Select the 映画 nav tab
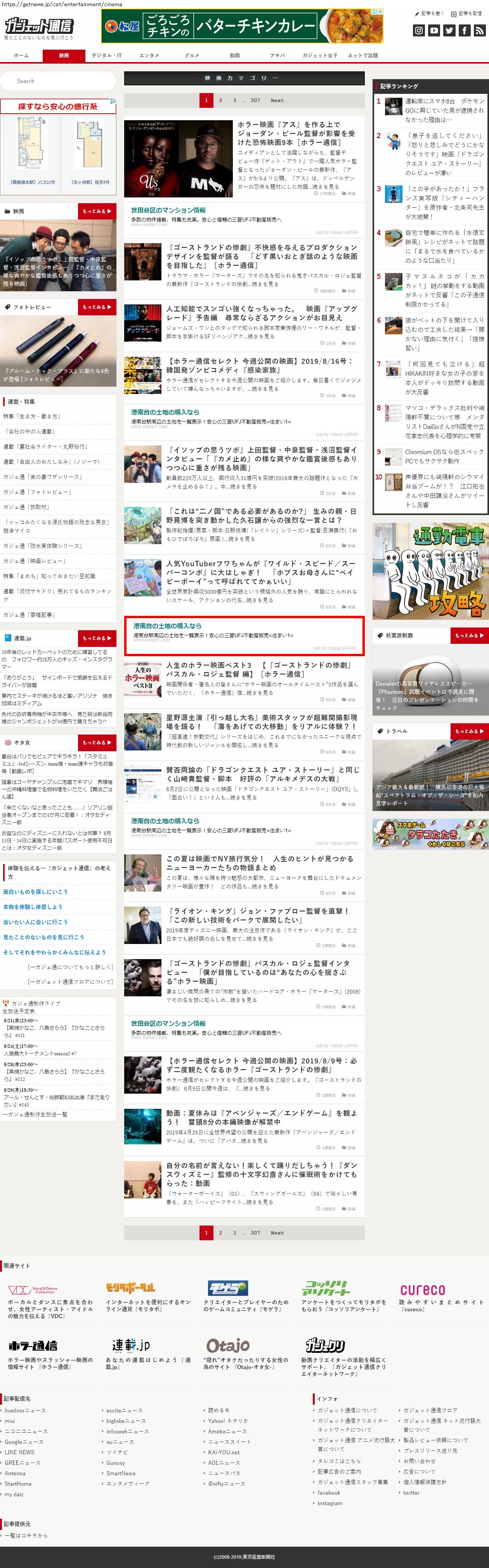The height and width of the screenshot is (1568, 489). [64, 55]
